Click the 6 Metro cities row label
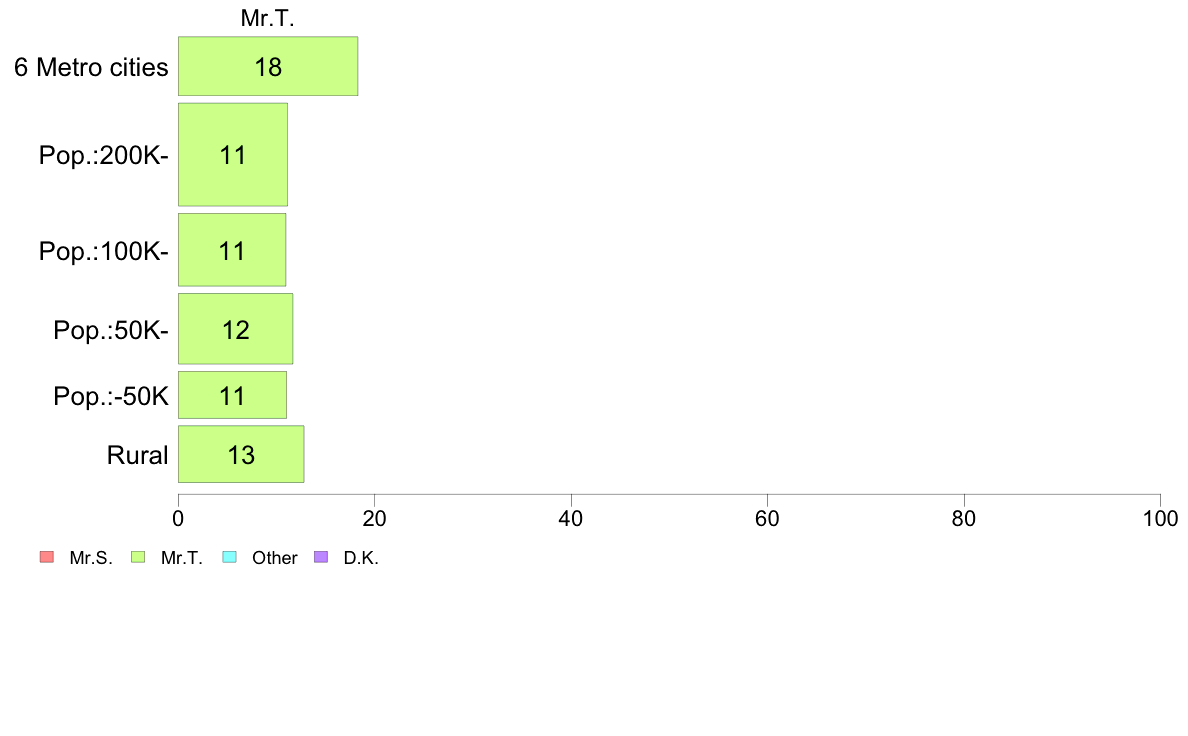This screenshot has width=1188, height=736. (91, 67)
